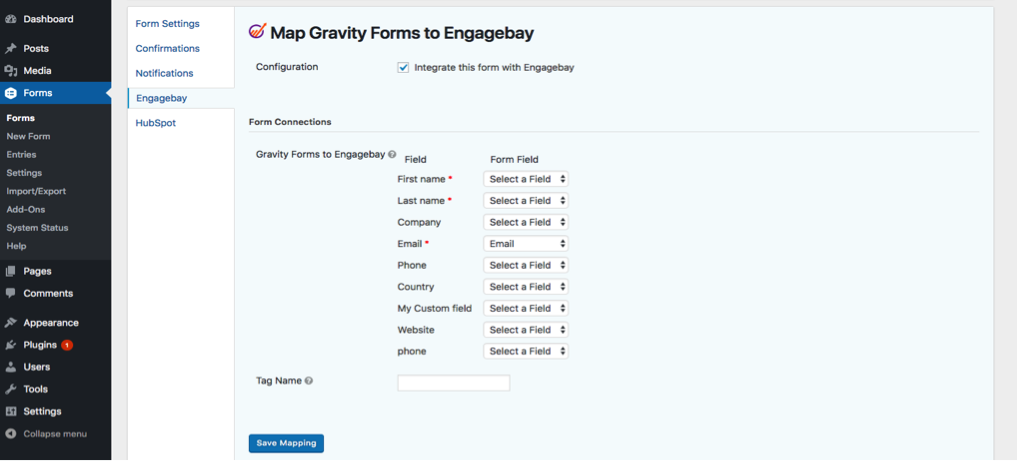This screenshot has width=1018, height=461.
Task: Click the Media library icon
Action: click(11, 71)
